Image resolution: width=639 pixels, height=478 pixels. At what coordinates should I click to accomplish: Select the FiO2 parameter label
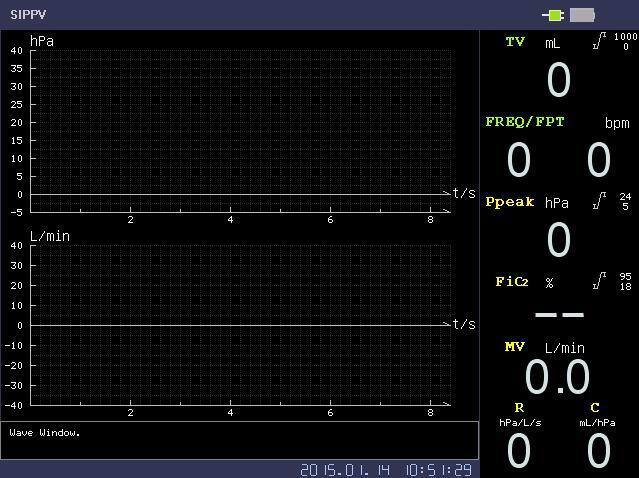pyautogui.click(x=511, y=282)
